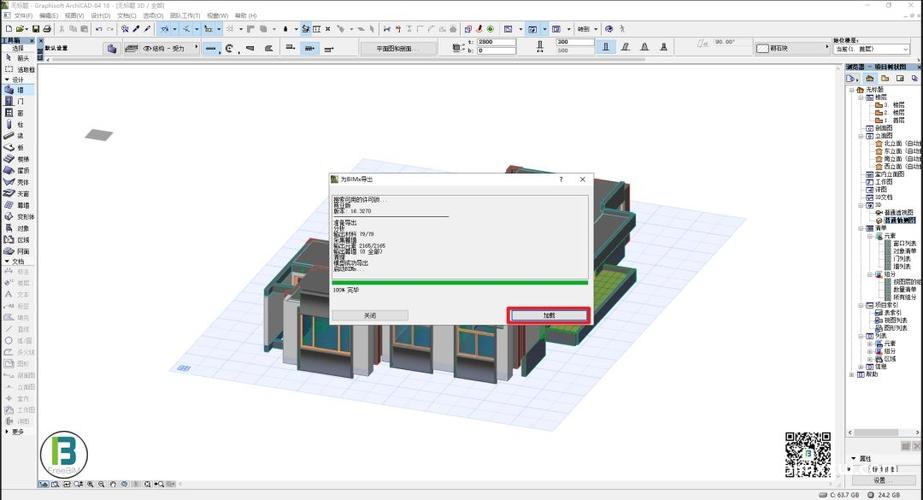Open the 文件 menu
This screenshot has height=500, width=923.
coord(19,16)
